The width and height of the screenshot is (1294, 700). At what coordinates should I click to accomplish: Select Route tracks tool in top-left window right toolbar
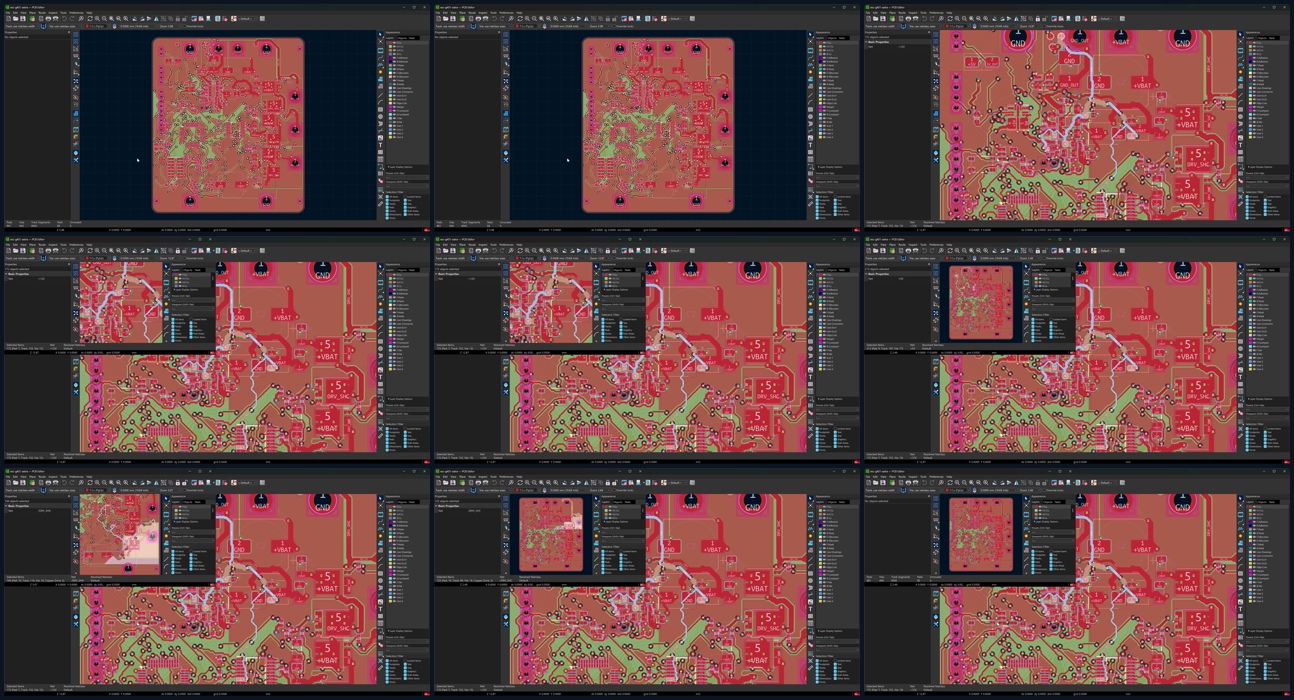pyautogui.click(x=381, y=58)
